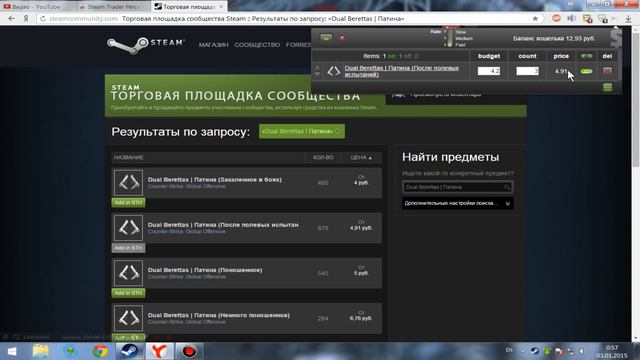This screenshot has width=640, height=360.
Task: Toggle the green on/off switch for Dual Berettas
Action: [587, 71]
